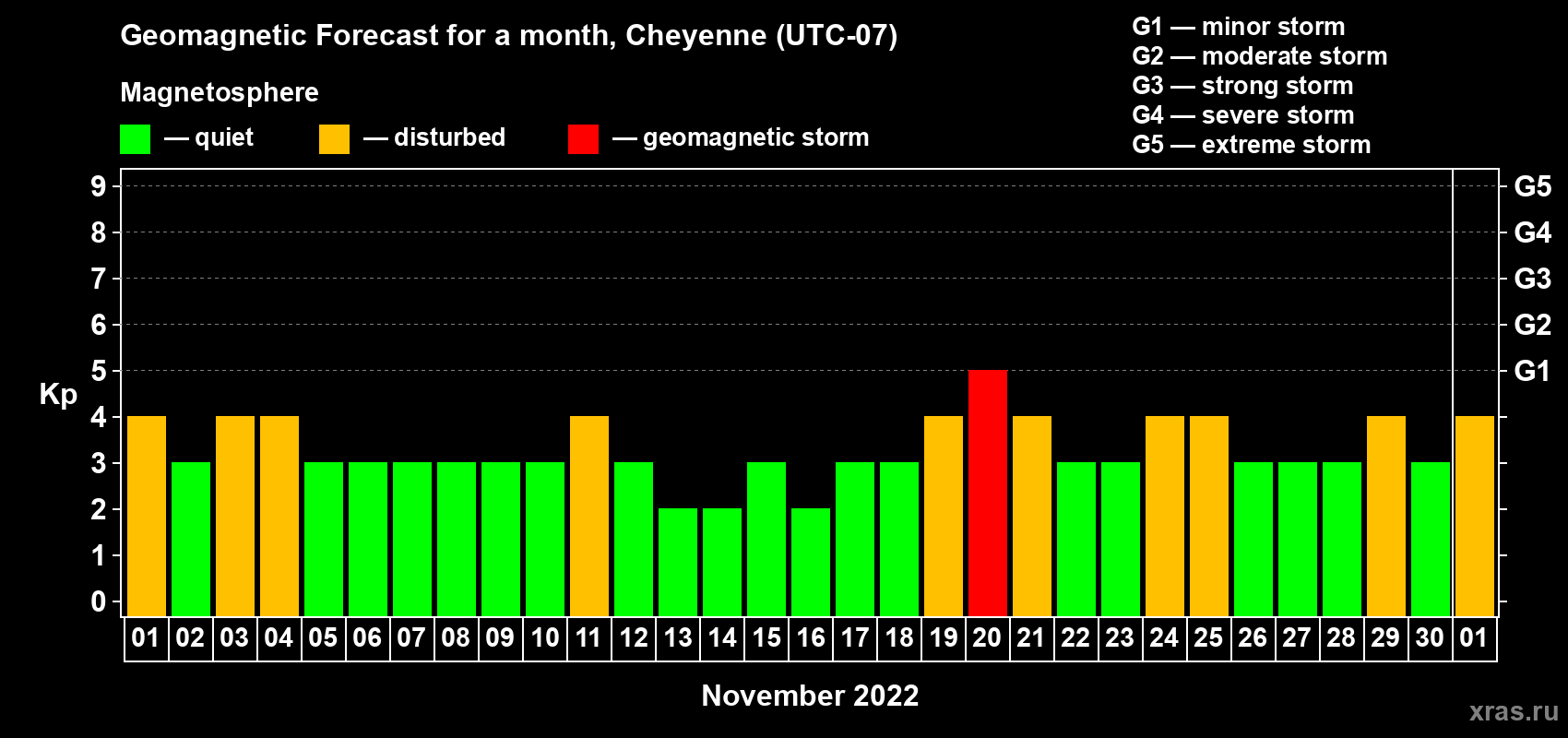Click the orange bar for day 11
Screen dimensions: 1568x738
click(589, 516)
